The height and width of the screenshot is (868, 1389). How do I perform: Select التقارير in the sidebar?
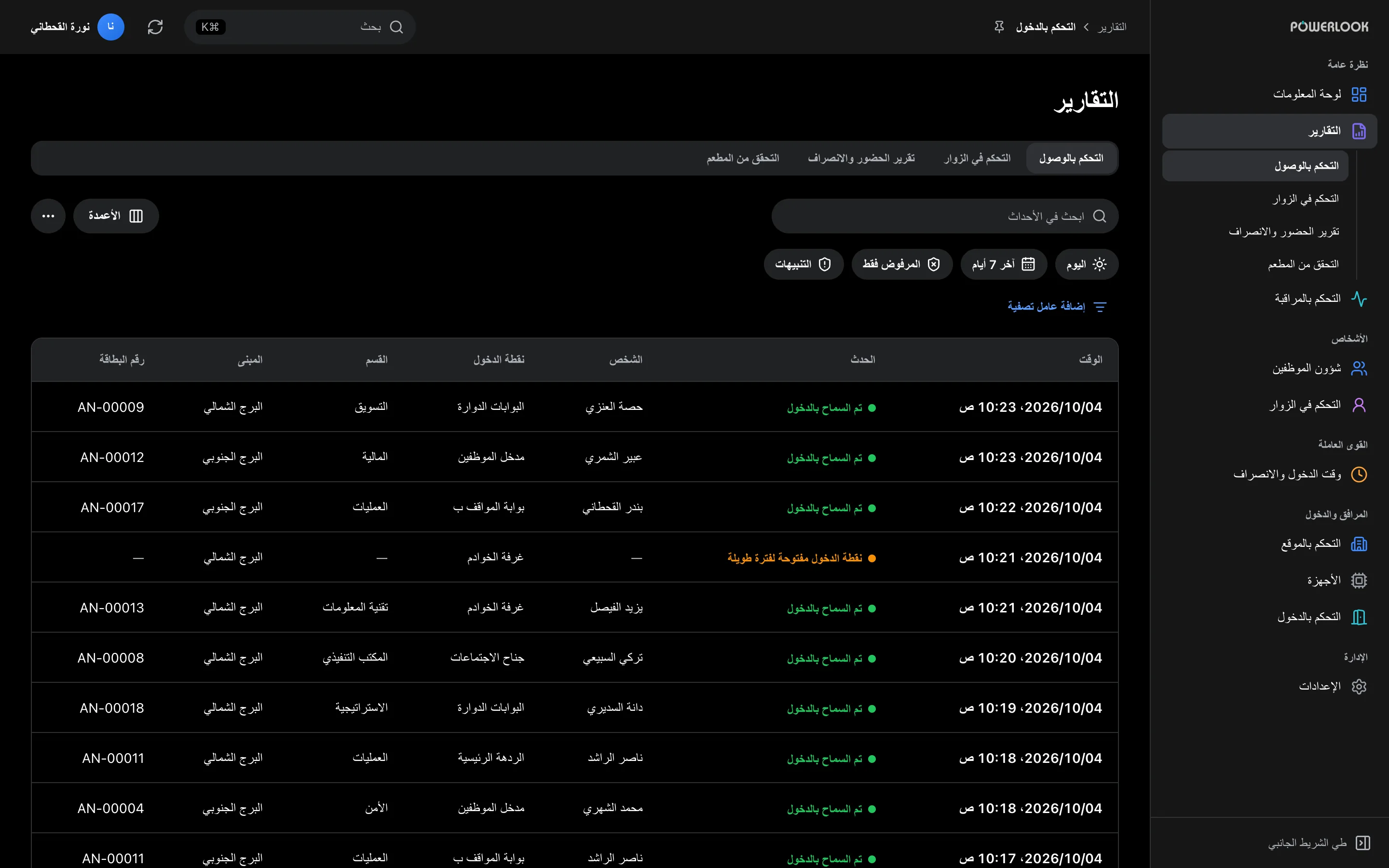point(1269,132)
